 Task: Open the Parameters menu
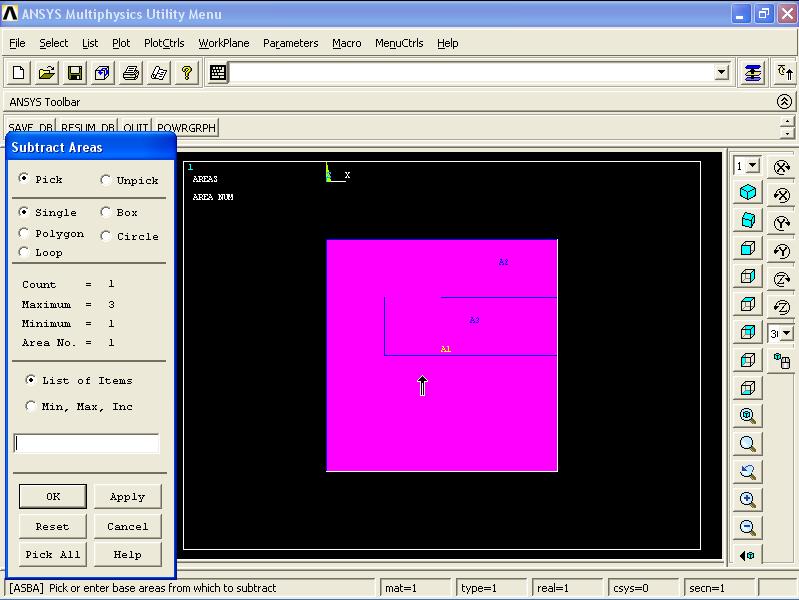[x=290, y=43]
